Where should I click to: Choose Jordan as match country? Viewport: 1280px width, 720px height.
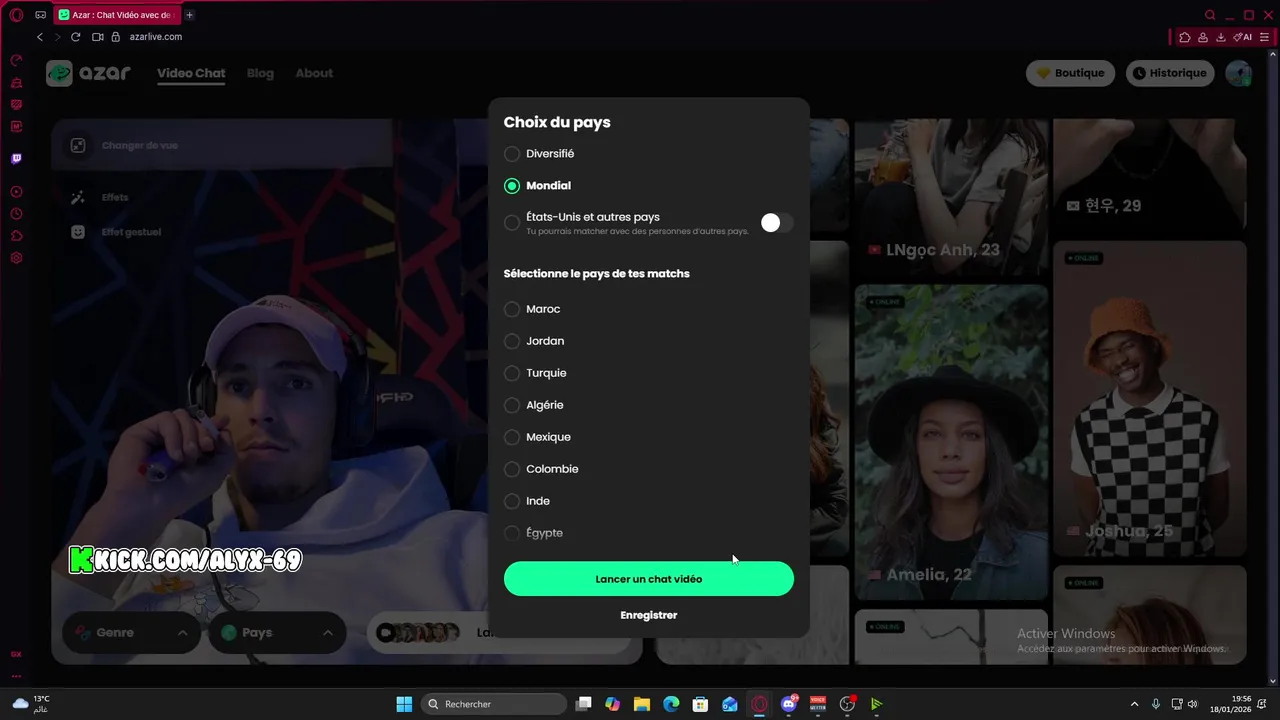pos(512,341)
